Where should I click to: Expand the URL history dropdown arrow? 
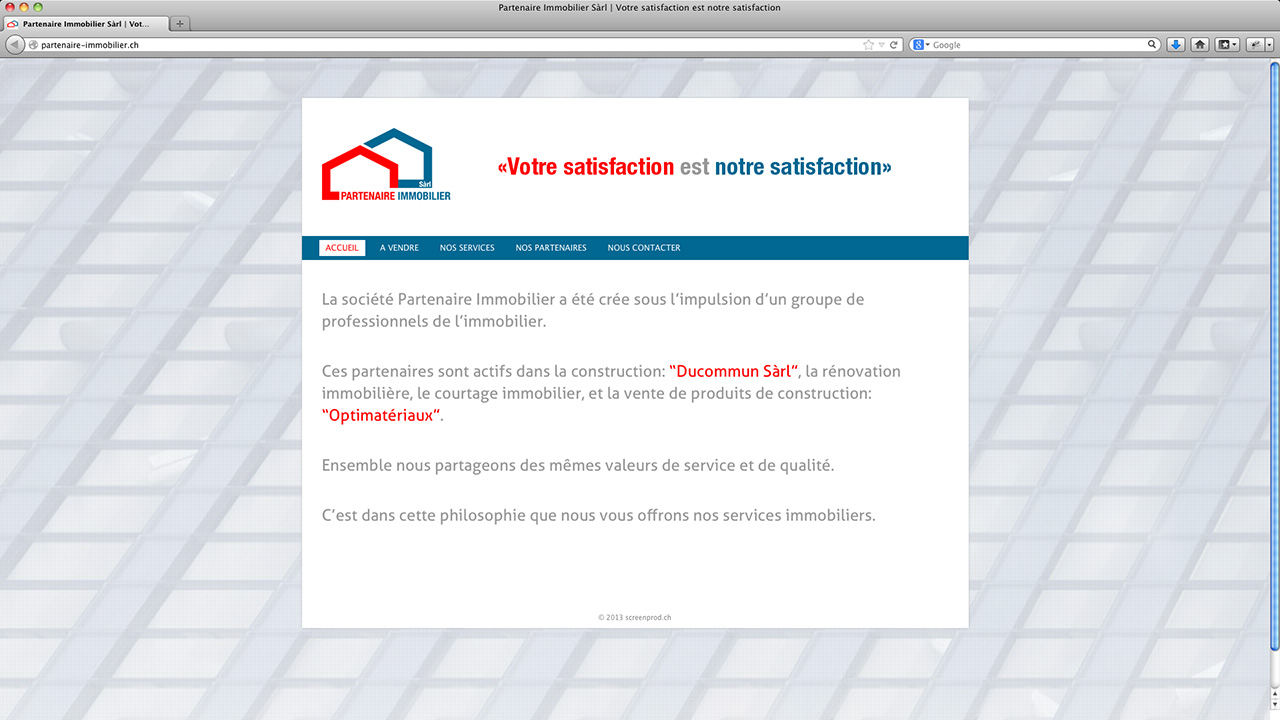coord(881,45)
